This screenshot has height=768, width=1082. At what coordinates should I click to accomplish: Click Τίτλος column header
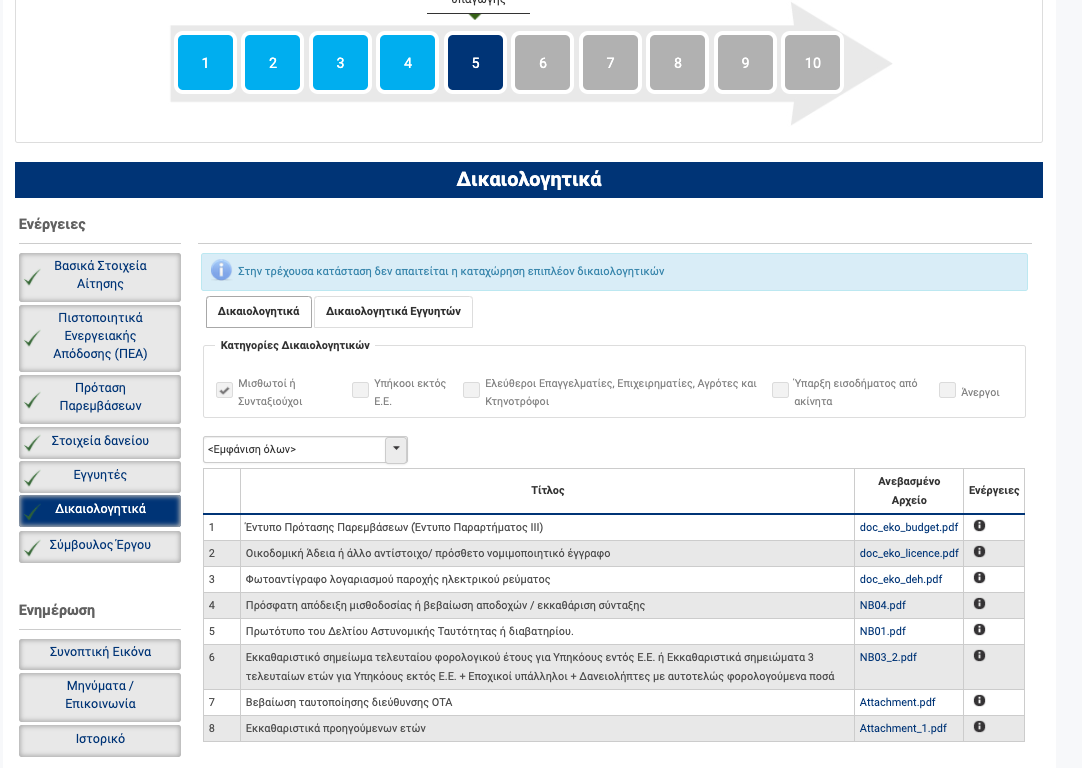pyautogui.click(x=547, y=491)
